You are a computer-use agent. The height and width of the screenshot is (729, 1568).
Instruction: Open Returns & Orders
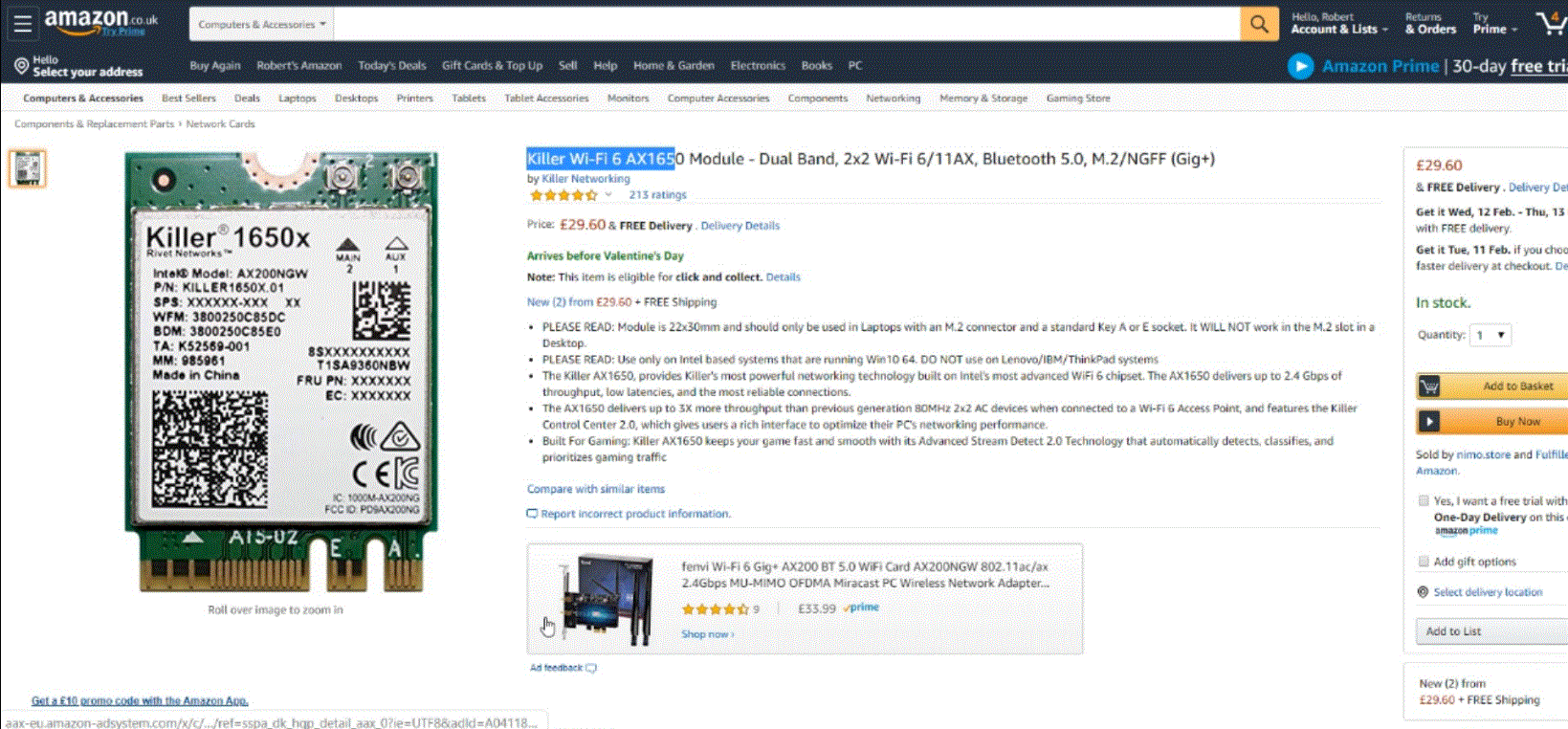(x=1430, y=24)
